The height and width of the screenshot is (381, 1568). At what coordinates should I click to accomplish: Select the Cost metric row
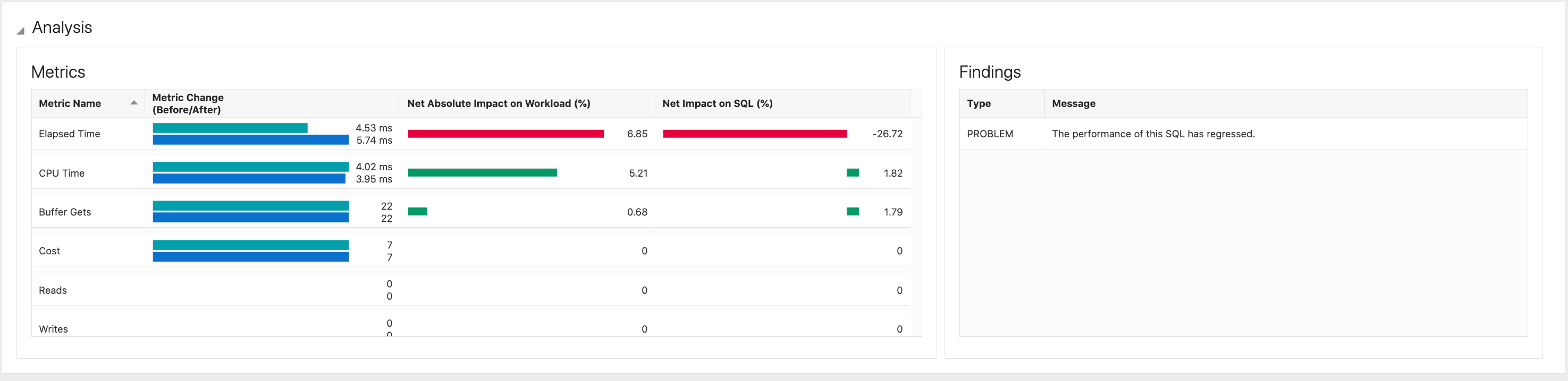[x=49, y=251]
